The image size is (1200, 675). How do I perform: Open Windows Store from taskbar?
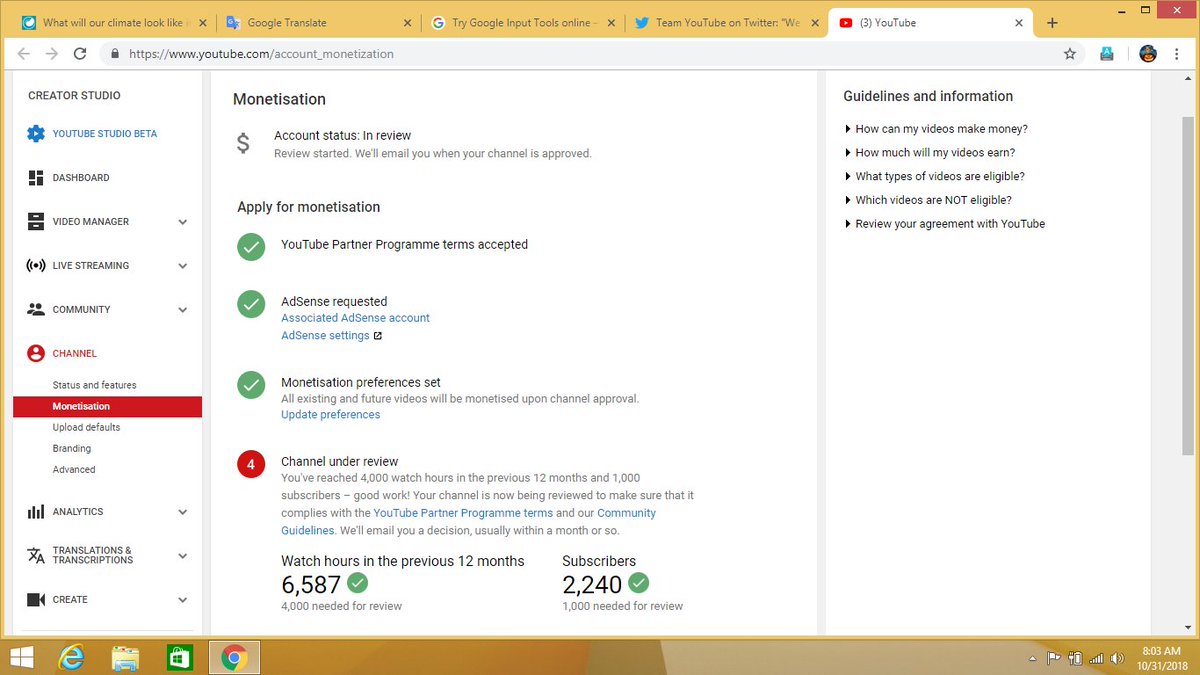pos(179,657)
